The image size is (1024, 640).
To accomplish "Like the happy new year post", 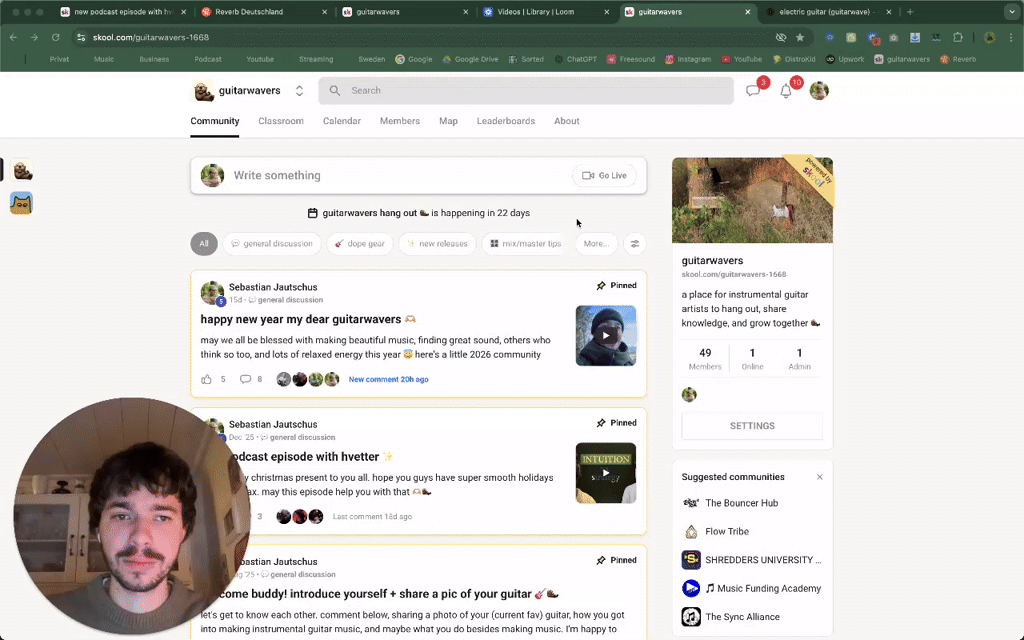I will click(206, 379).
